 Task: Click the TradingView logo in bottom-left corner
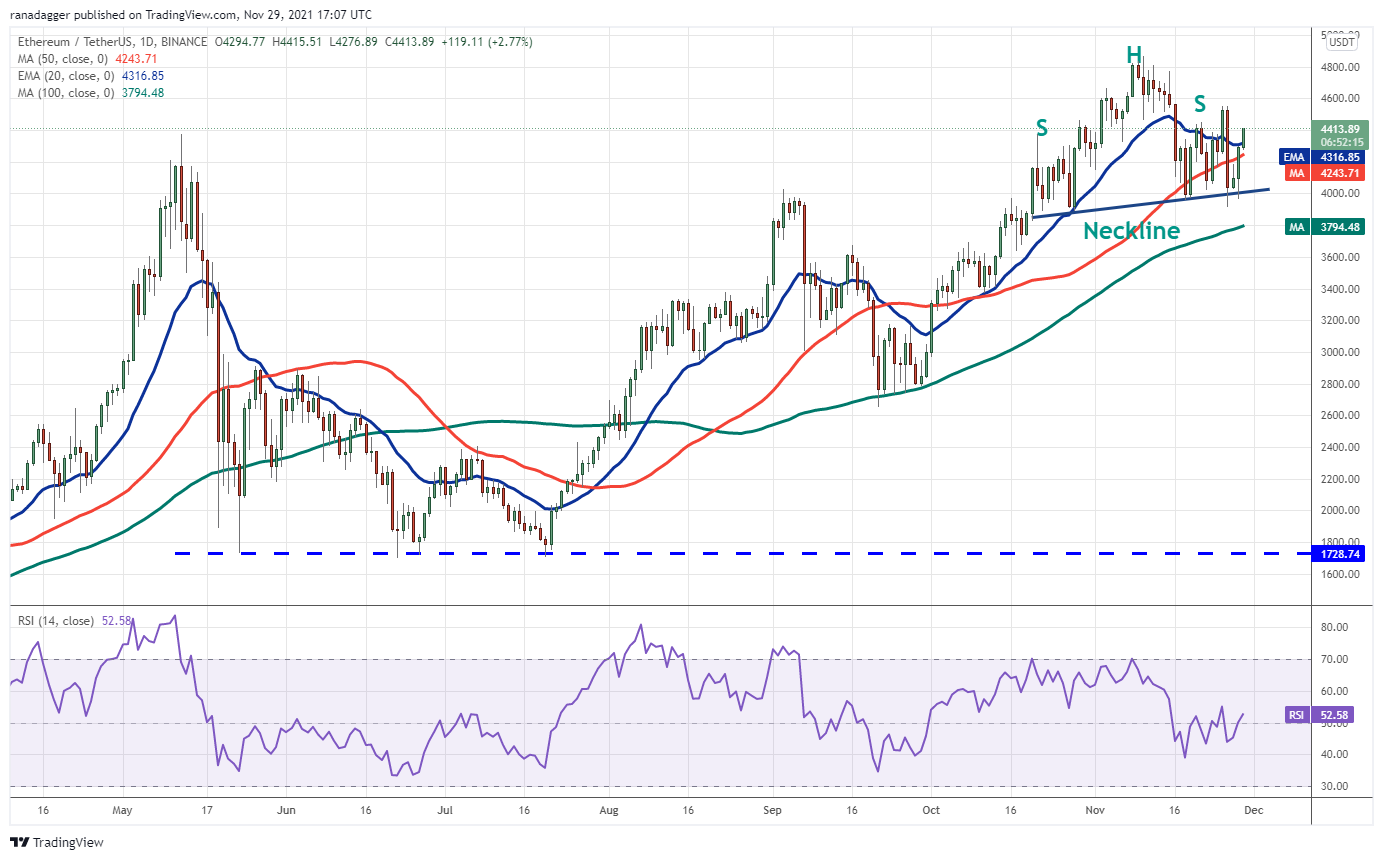click(x=57, y=842)
